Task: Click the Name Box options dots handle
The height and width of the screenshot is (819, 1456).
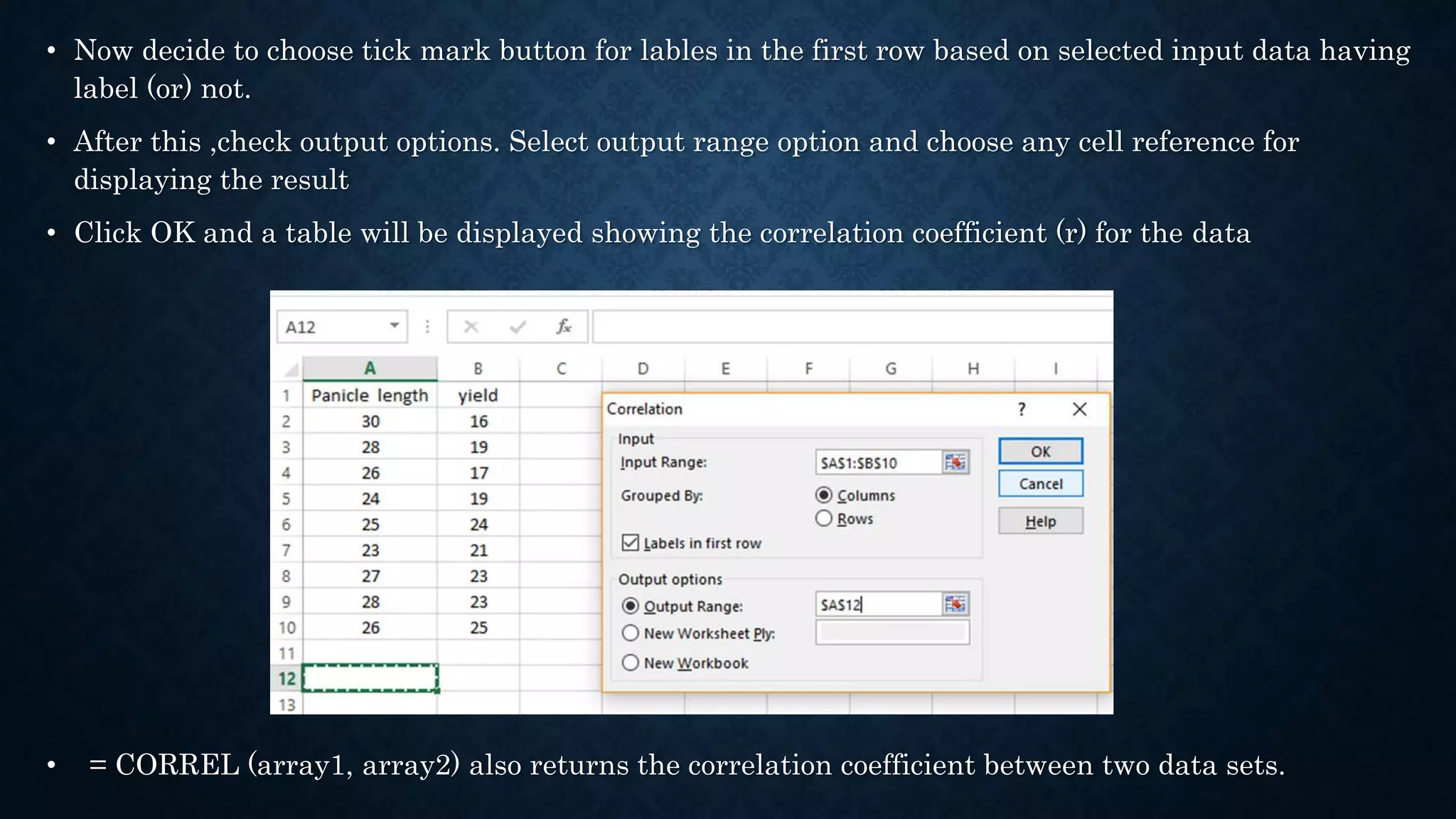Action: click(427, 326)
